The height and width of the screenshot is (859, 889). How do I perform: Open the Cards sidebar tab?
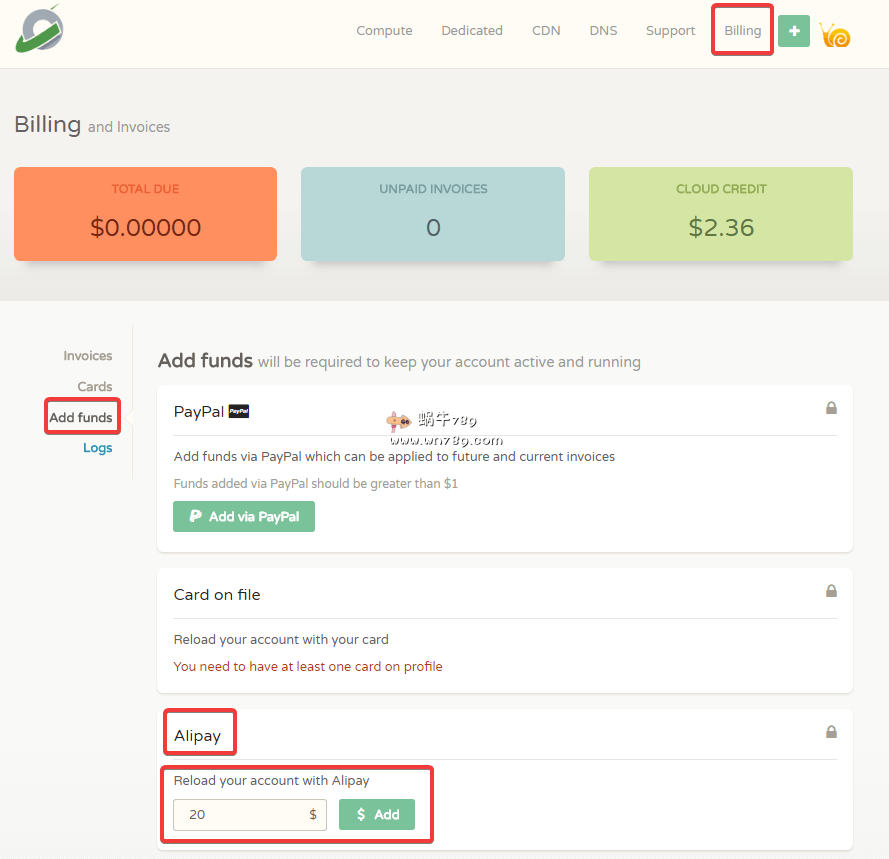(x=95, y=387)
